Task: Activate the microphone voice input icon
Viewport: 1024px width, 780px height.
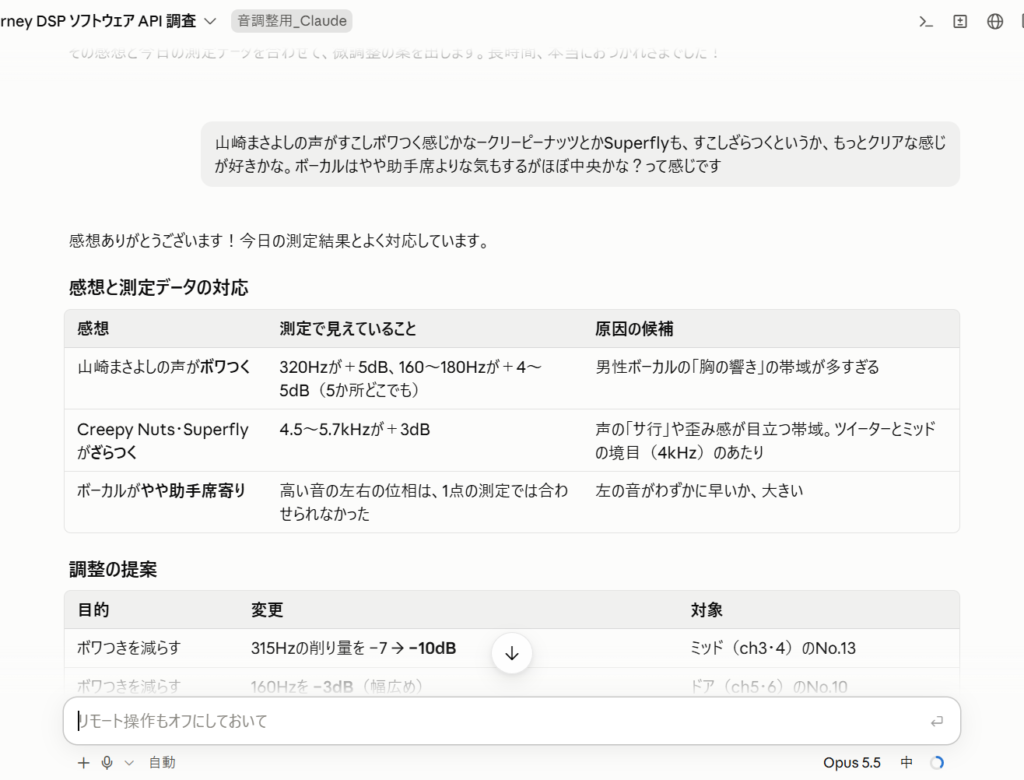Action: tap(107, 762)
